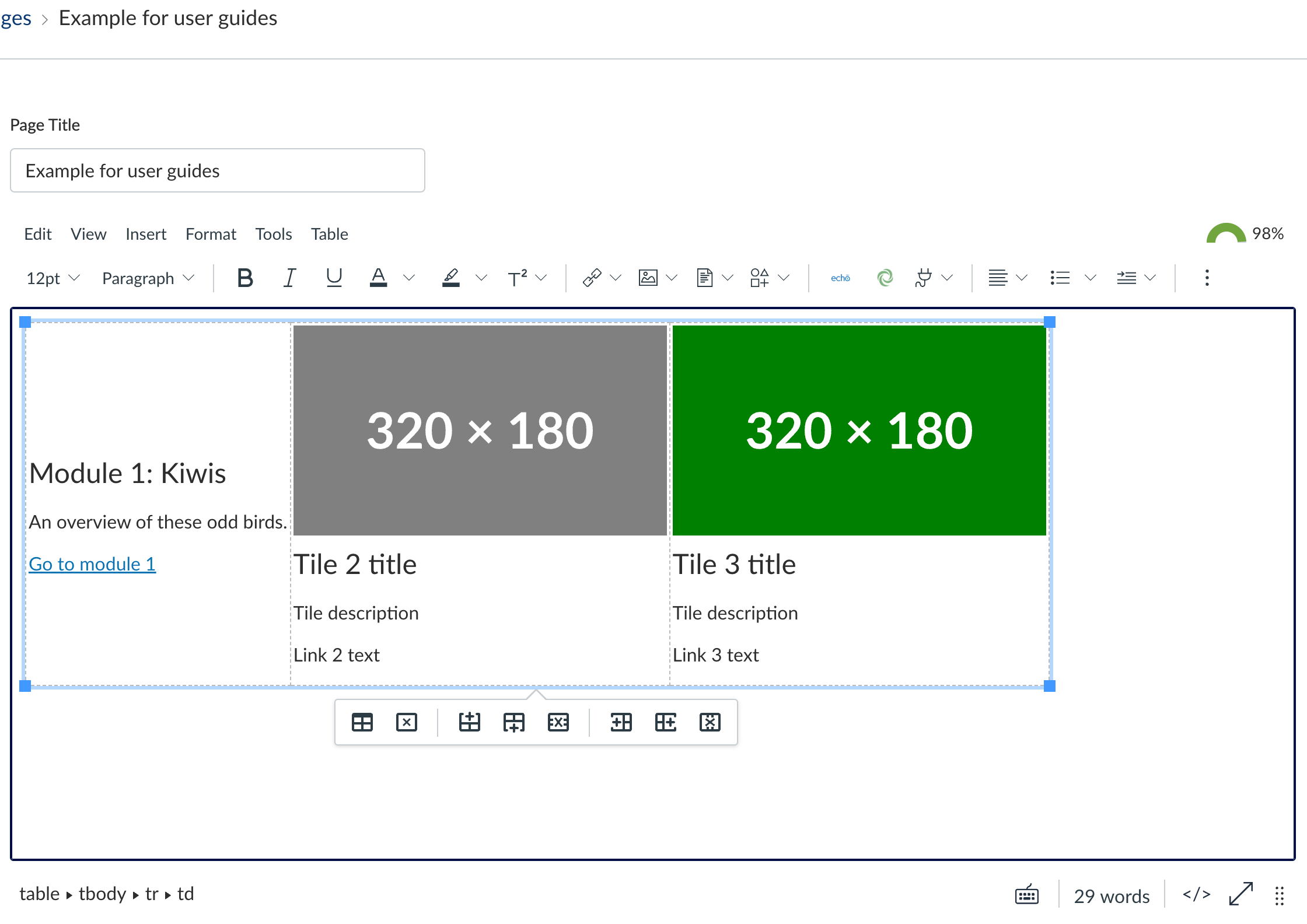Expand link options arrow
The image size is (1307, 924).
(616, 278)
